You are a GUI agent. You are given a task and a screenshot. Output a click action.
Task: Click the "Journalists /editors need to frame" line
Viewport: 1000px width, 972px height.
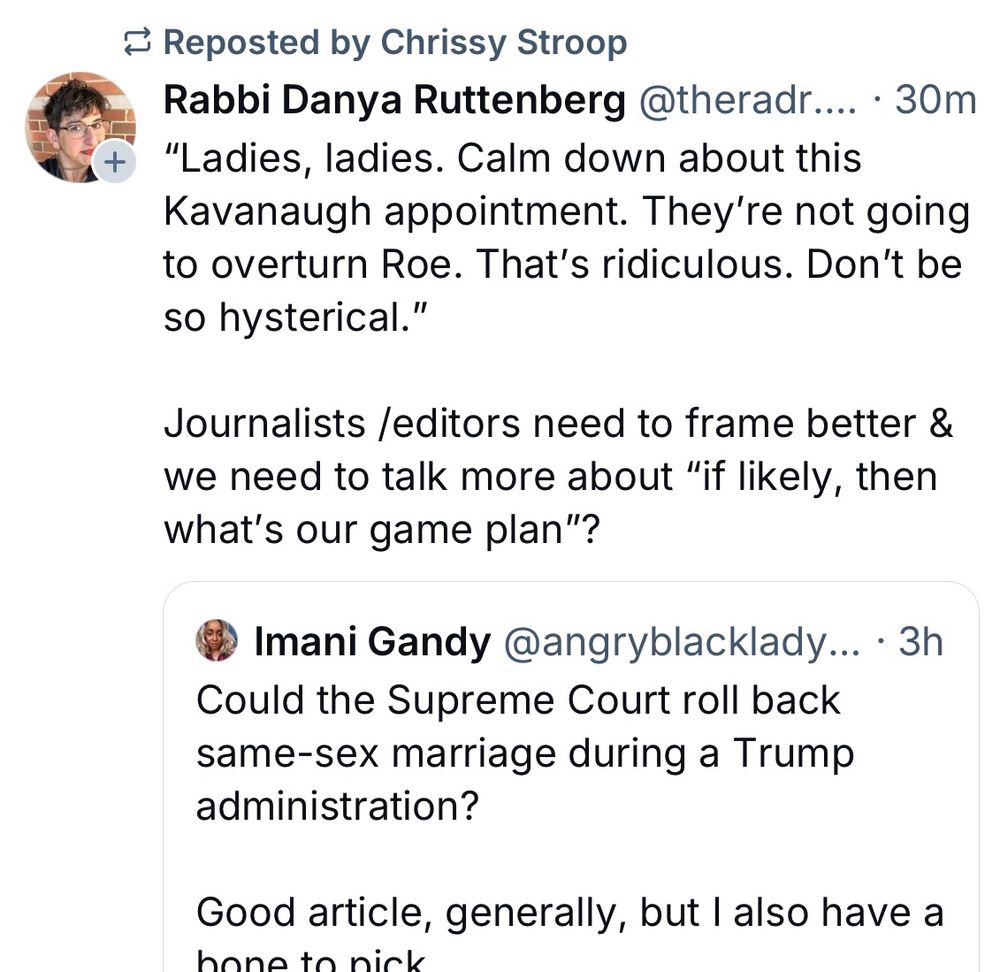point(558,423)
